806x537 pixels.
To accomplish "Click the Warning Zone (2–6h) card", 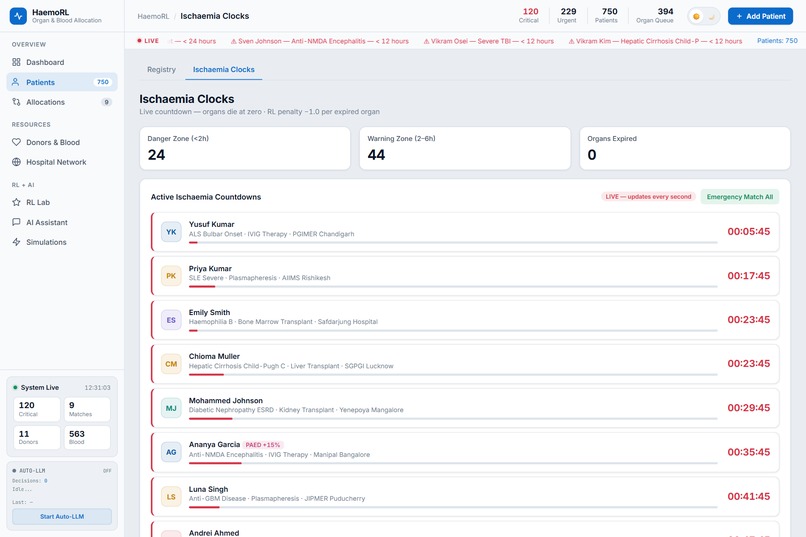I will pos(465,149).
